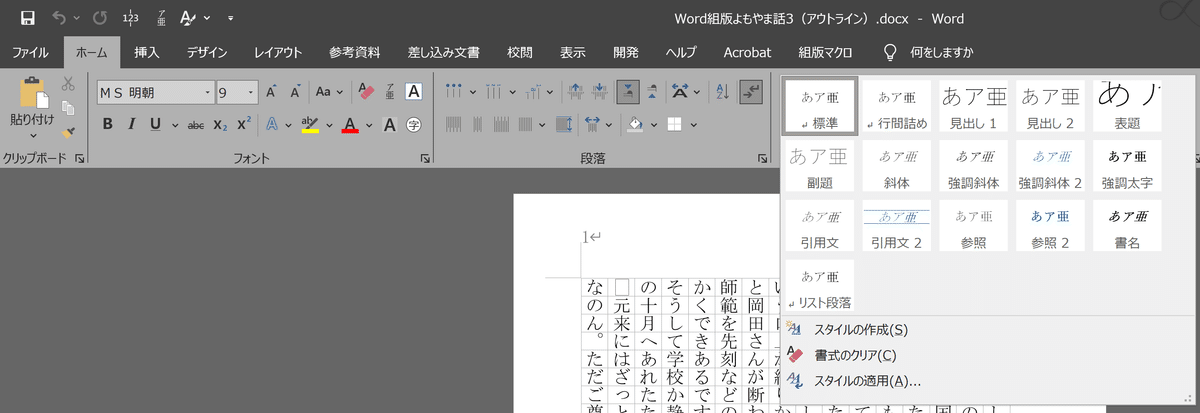Apply paragraph shading paint bucket

pyautogui.click(x=633, y=125)
